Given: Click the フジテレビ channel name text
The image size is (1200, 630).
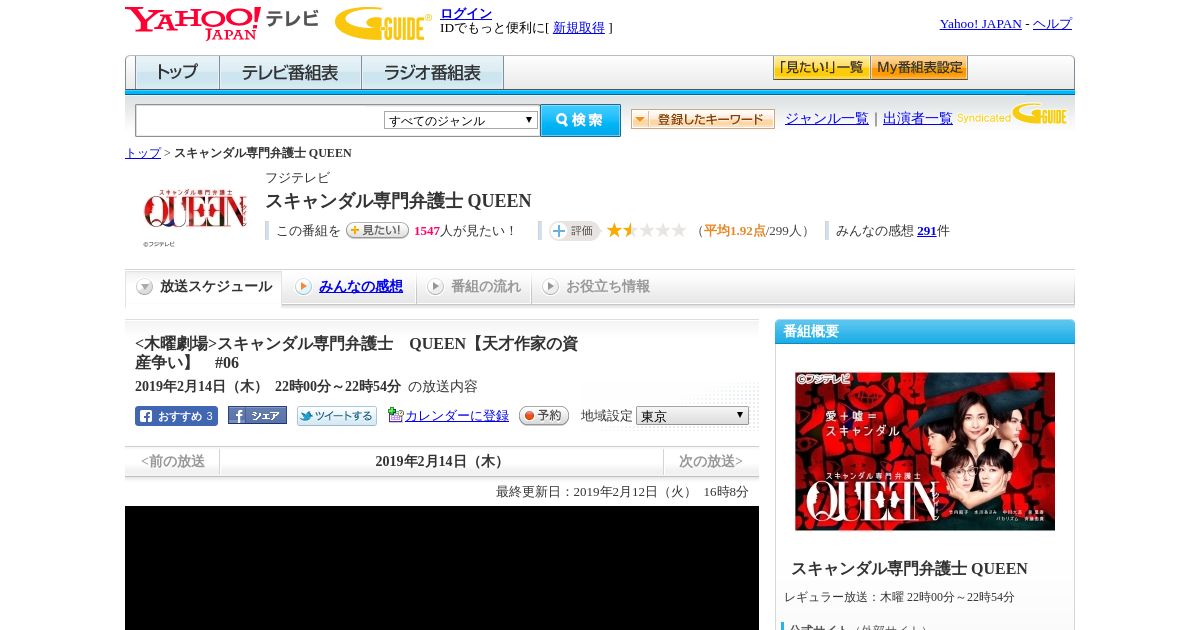Looking at the screenshot, I should pos(297,178).
